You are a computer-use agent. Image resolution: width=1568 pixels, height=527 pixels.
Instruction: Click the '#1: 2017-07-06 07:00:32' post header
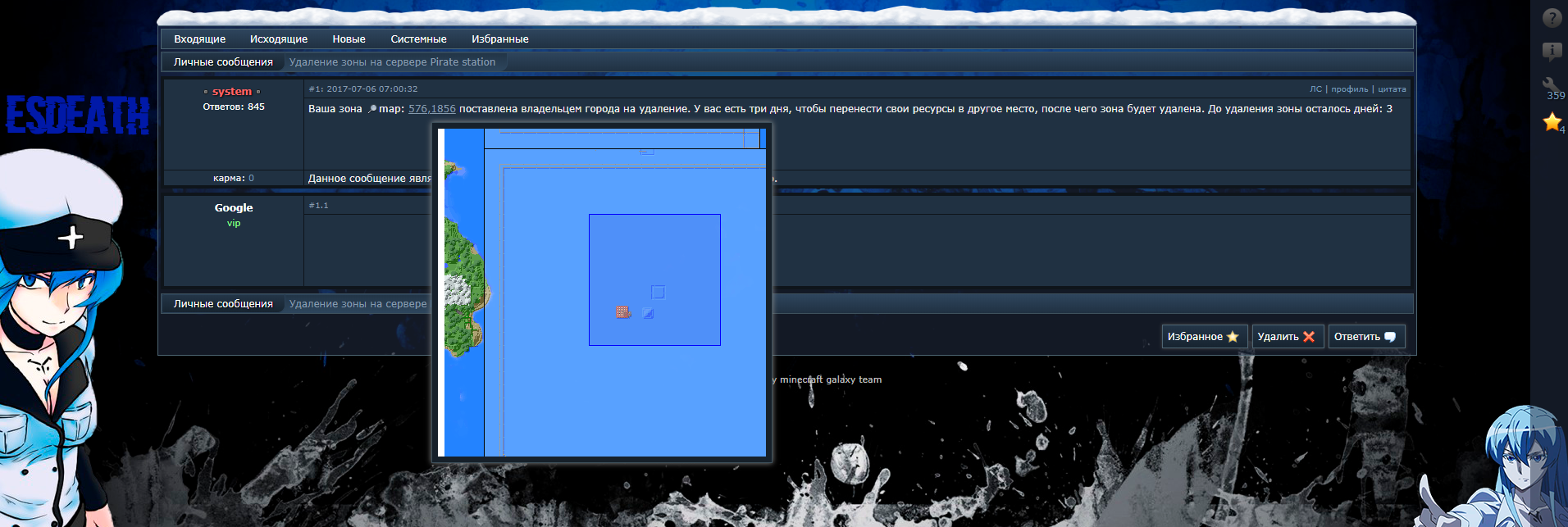(x=363, y=89)
